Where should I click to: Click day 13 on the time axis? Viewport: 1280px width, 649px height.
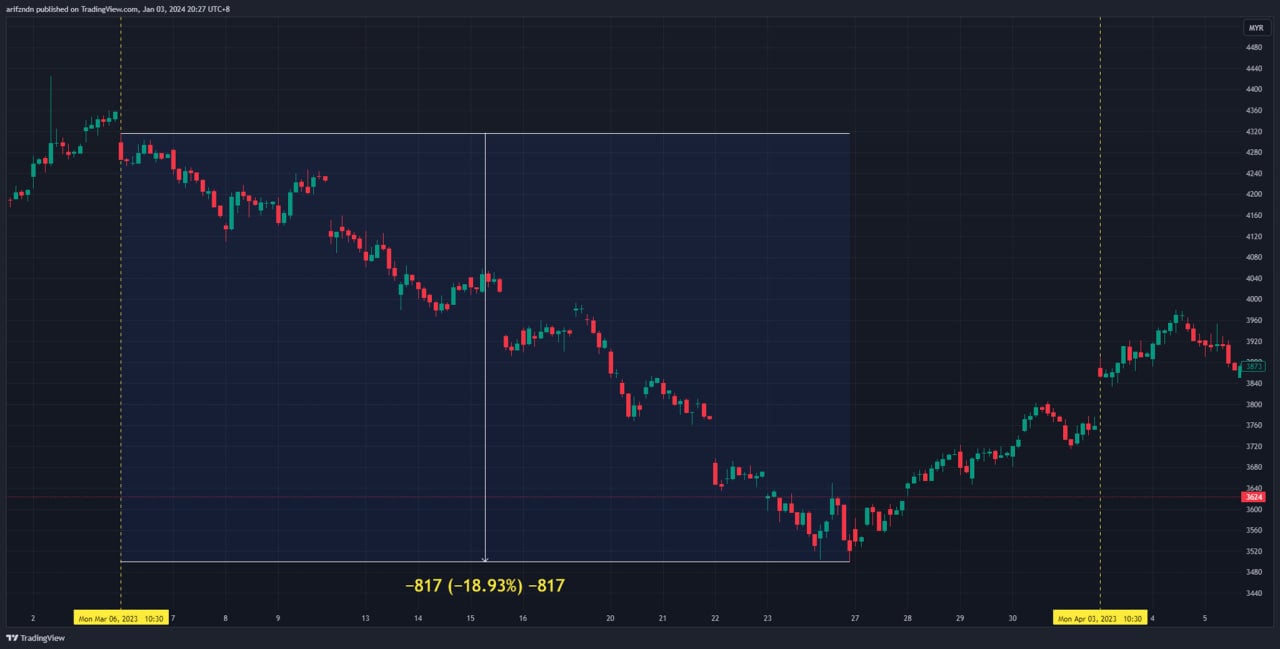[x=366, y=618]
